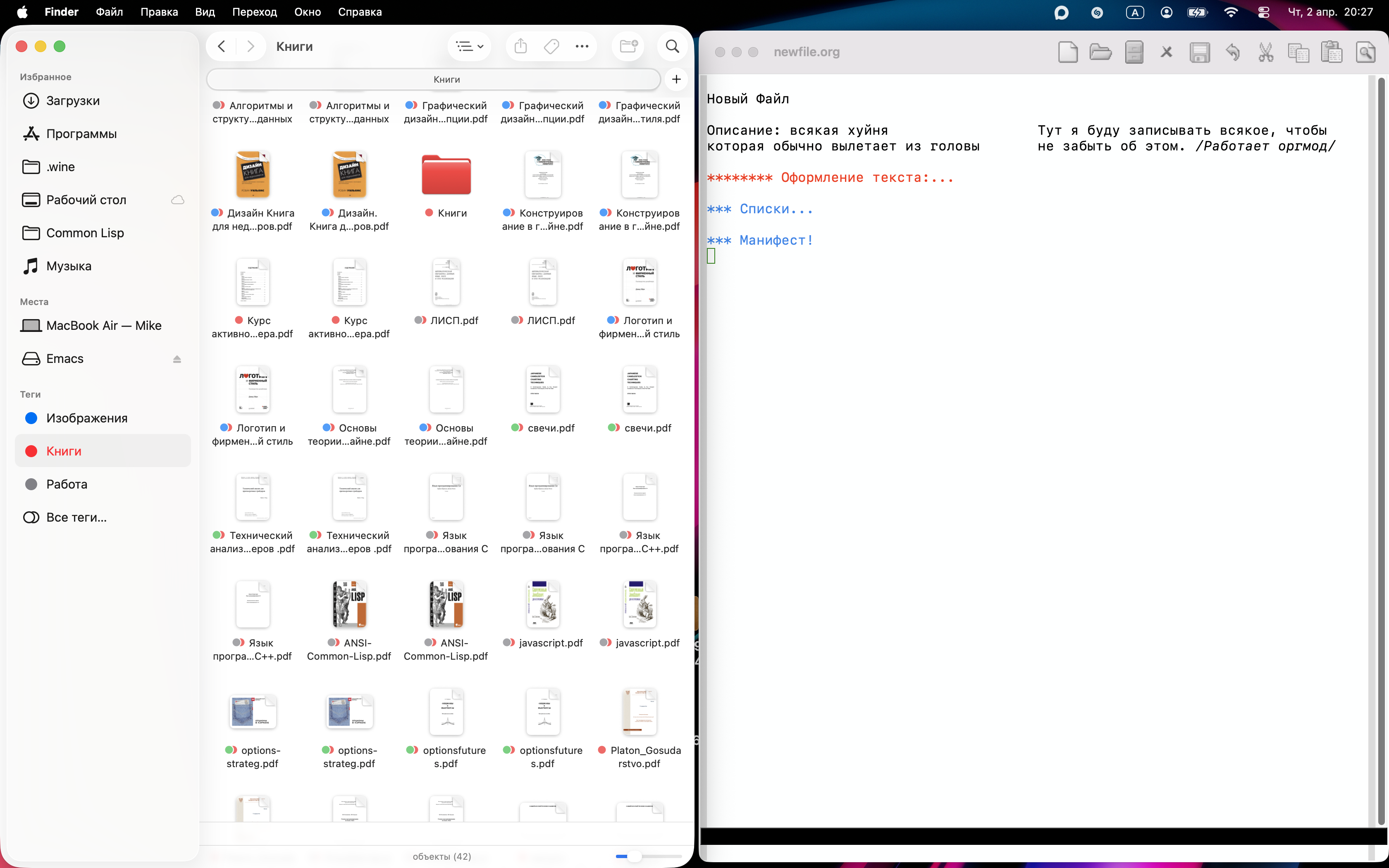
Task: Click the Emacs cut scissors icon
Action: pos(1265,52)
